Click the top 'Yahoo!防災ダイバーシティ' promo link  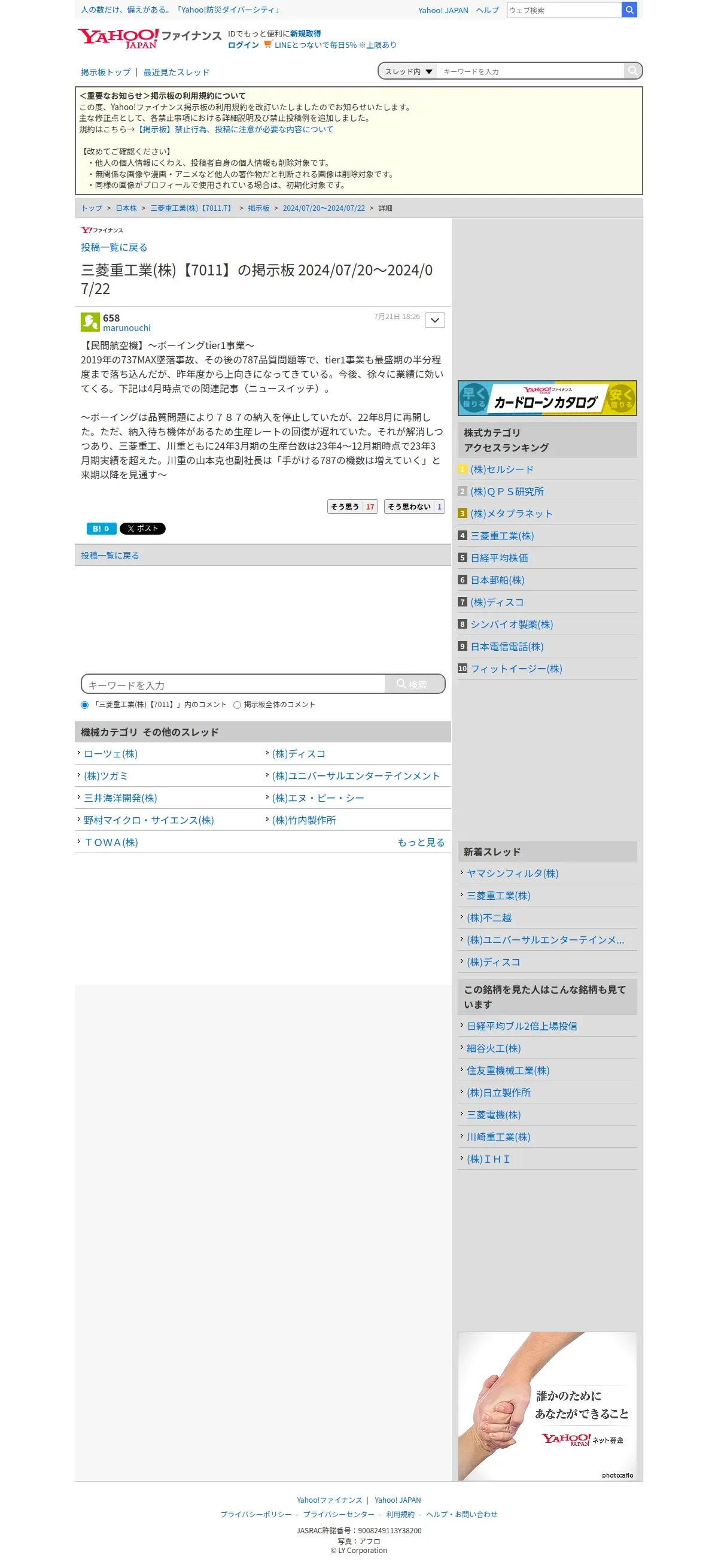point(181,10)
